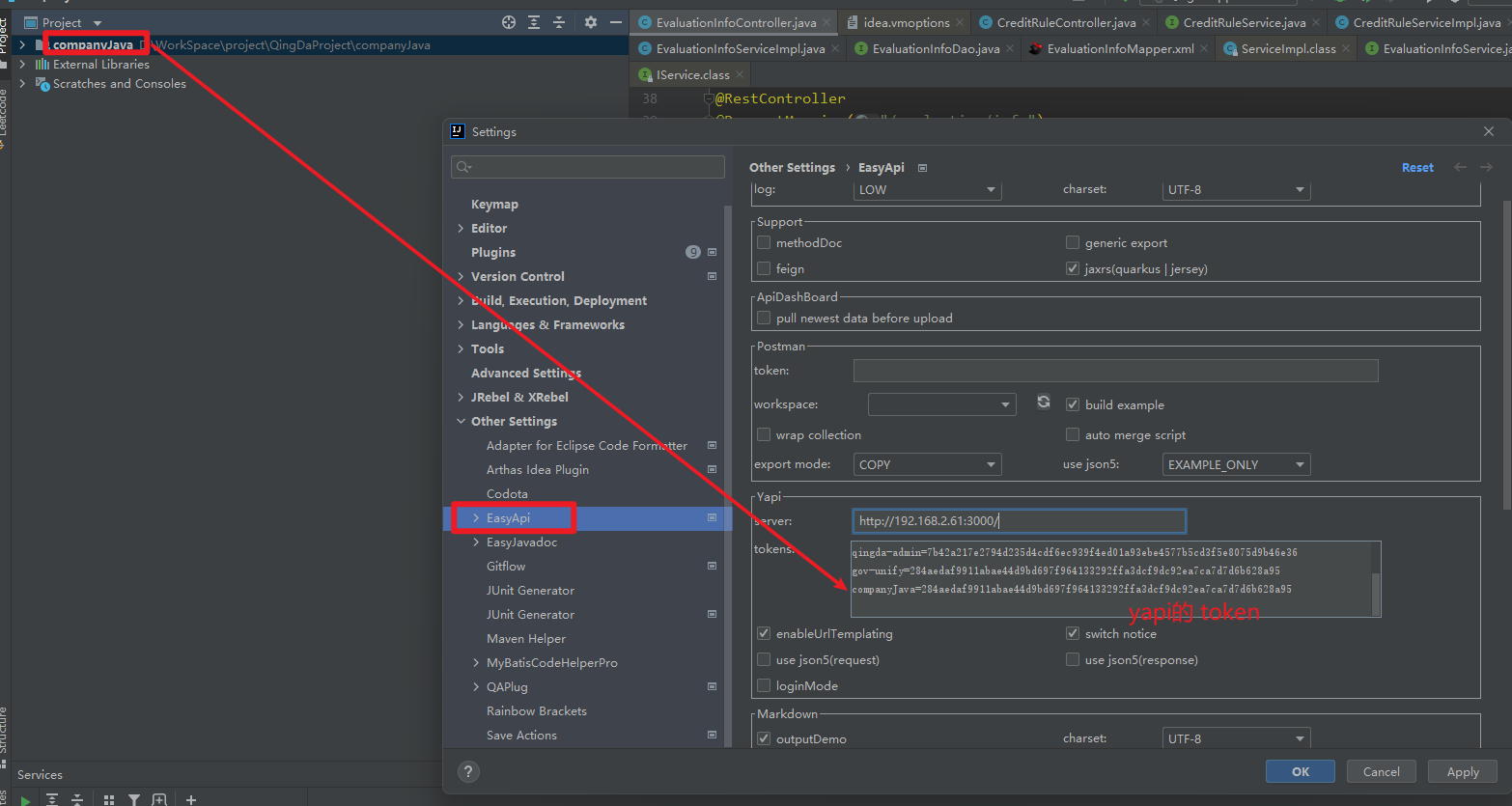
Task: Open the Markdown charset UTF-8 dropdown
Action: click(x=1236, y=738)
